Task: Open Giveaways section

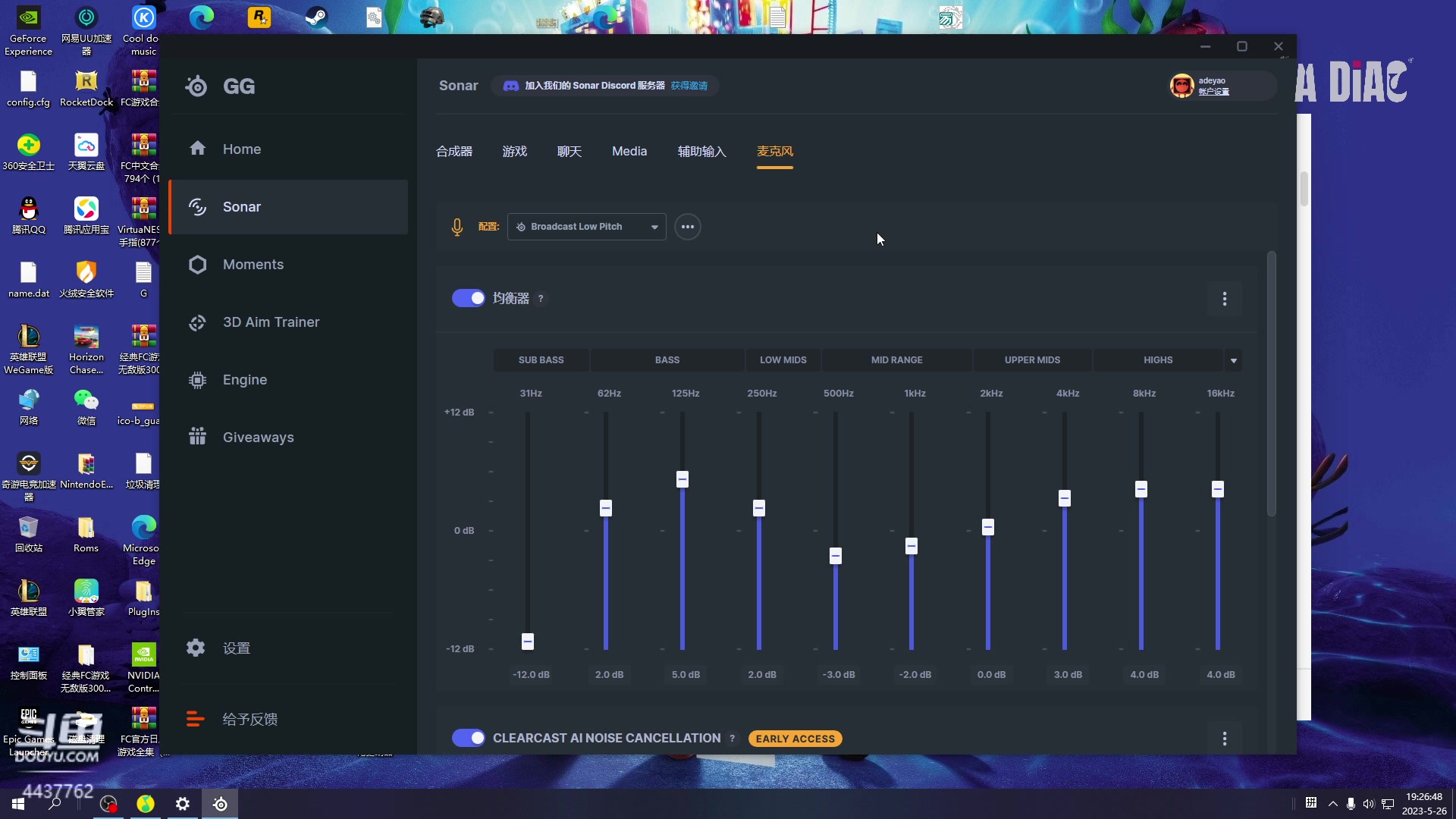Action: click(x=288, y=438)
